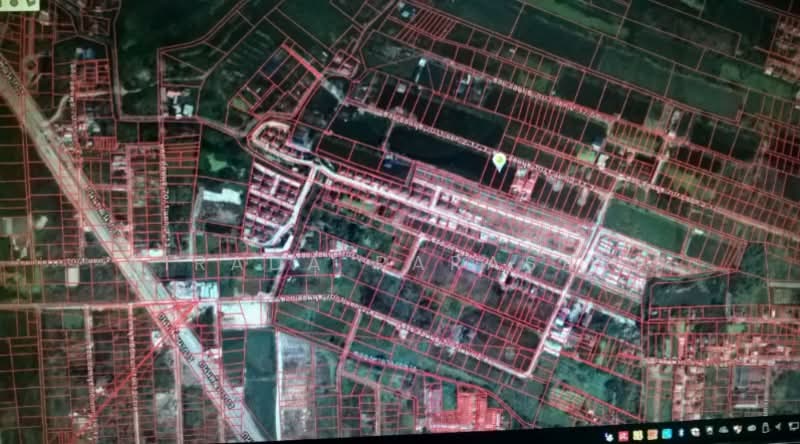This screenshot has height=444, width=800.
Task: Open the notification center icon at the tray end
Action: [794, 426]
